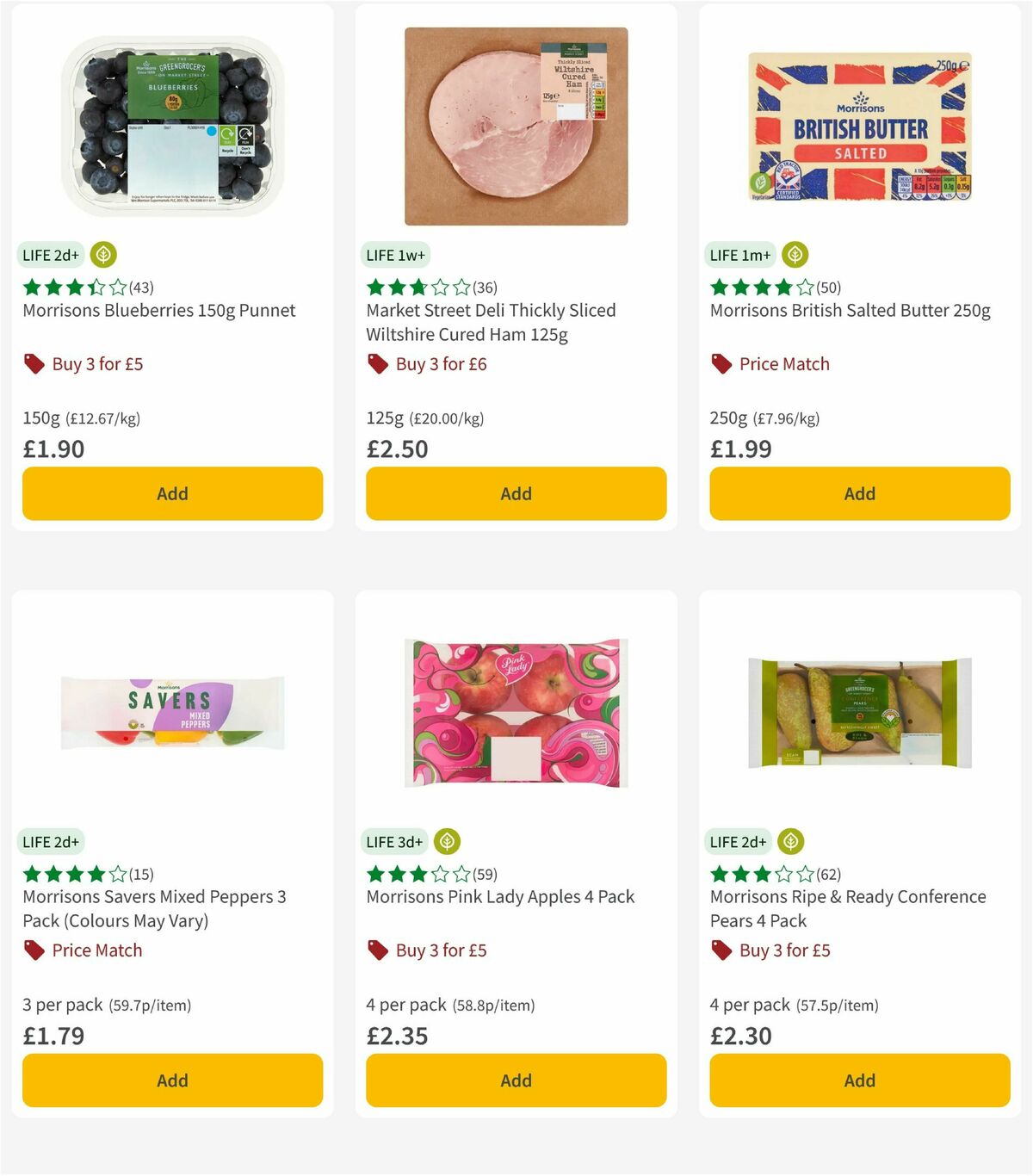The width and height of the screenshot is (1033, 1176).
Task: Click the red price tag icon beside Buy 3 for £6
Action: (x=377, y=364)
